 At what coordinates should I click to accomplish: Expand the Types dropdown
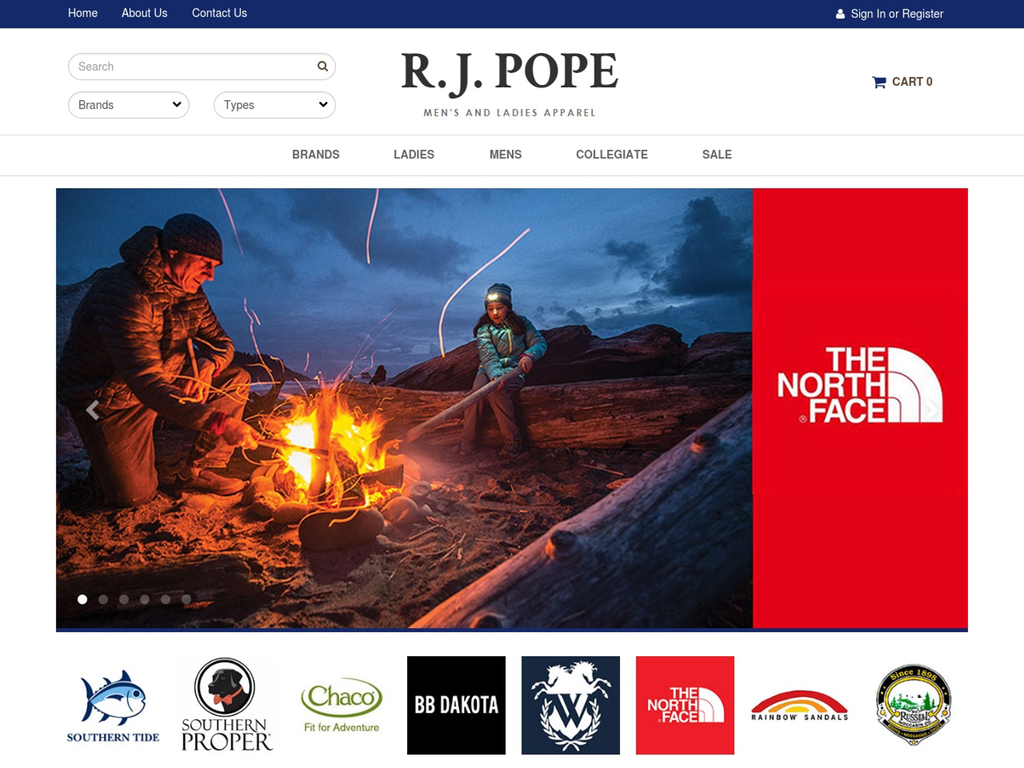[274, 105]
